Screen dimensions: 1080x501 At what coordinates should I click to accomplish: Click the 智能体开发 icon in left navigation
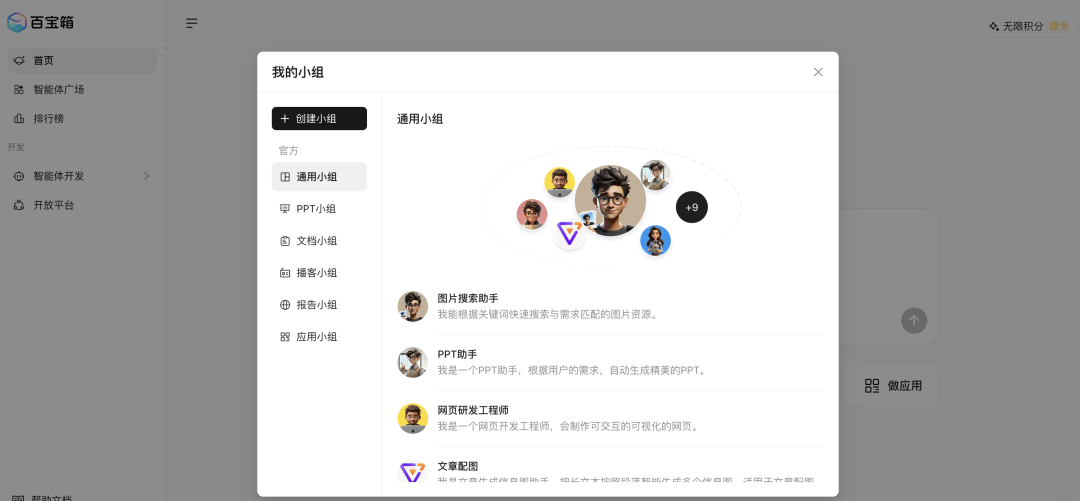point(19,176)
